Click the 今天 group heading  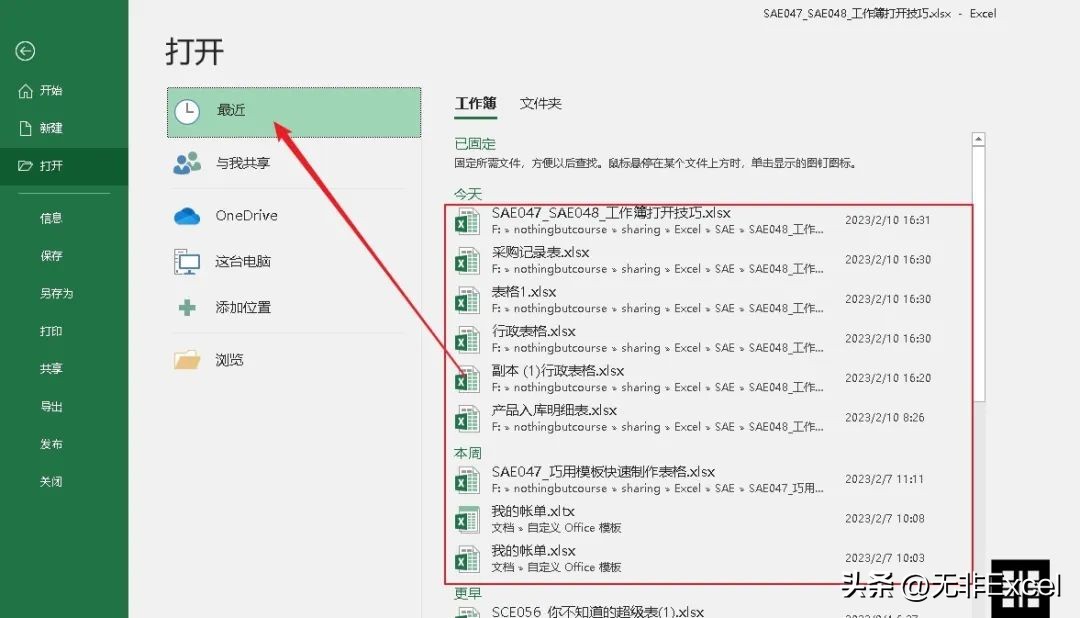pos(468,194)
